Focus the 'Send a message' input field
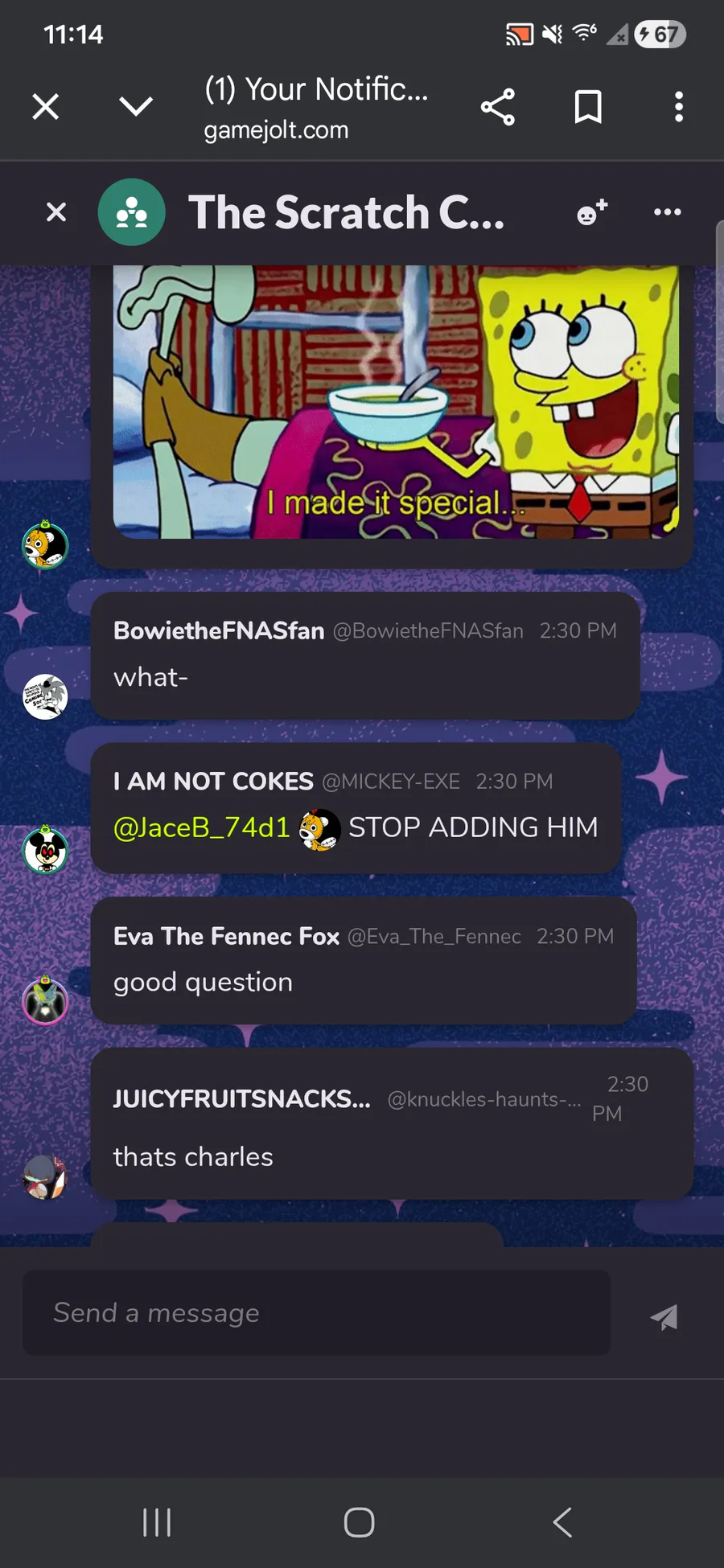This screenshot has height=1568, width=724. tap(317, 1312)
